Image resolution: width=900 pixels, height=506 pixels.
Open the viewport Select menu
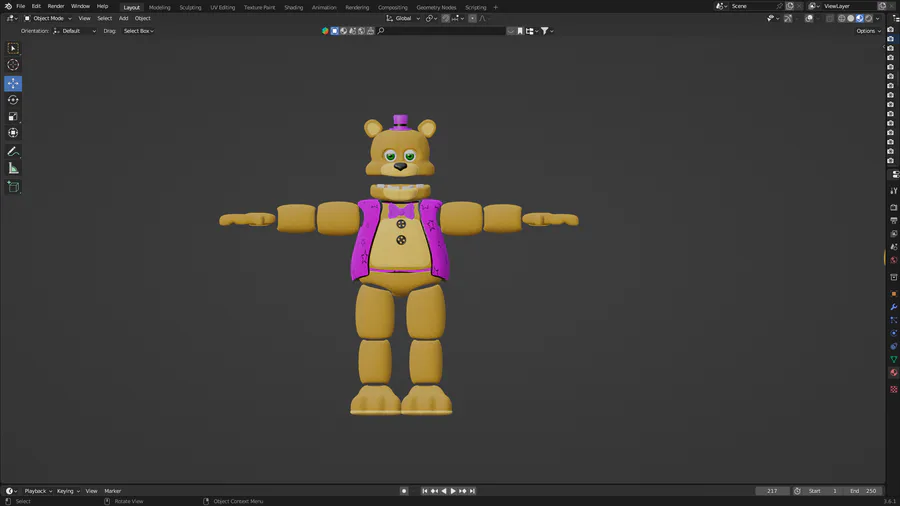(104, 18)
